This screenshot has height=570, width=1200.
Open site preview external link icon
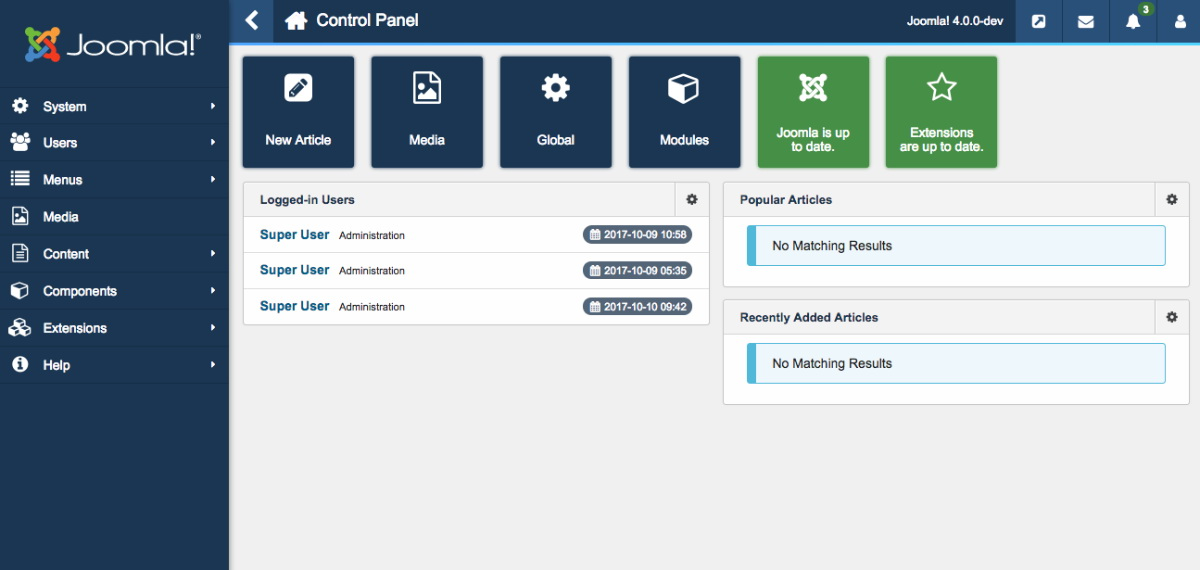point(1039,21)
